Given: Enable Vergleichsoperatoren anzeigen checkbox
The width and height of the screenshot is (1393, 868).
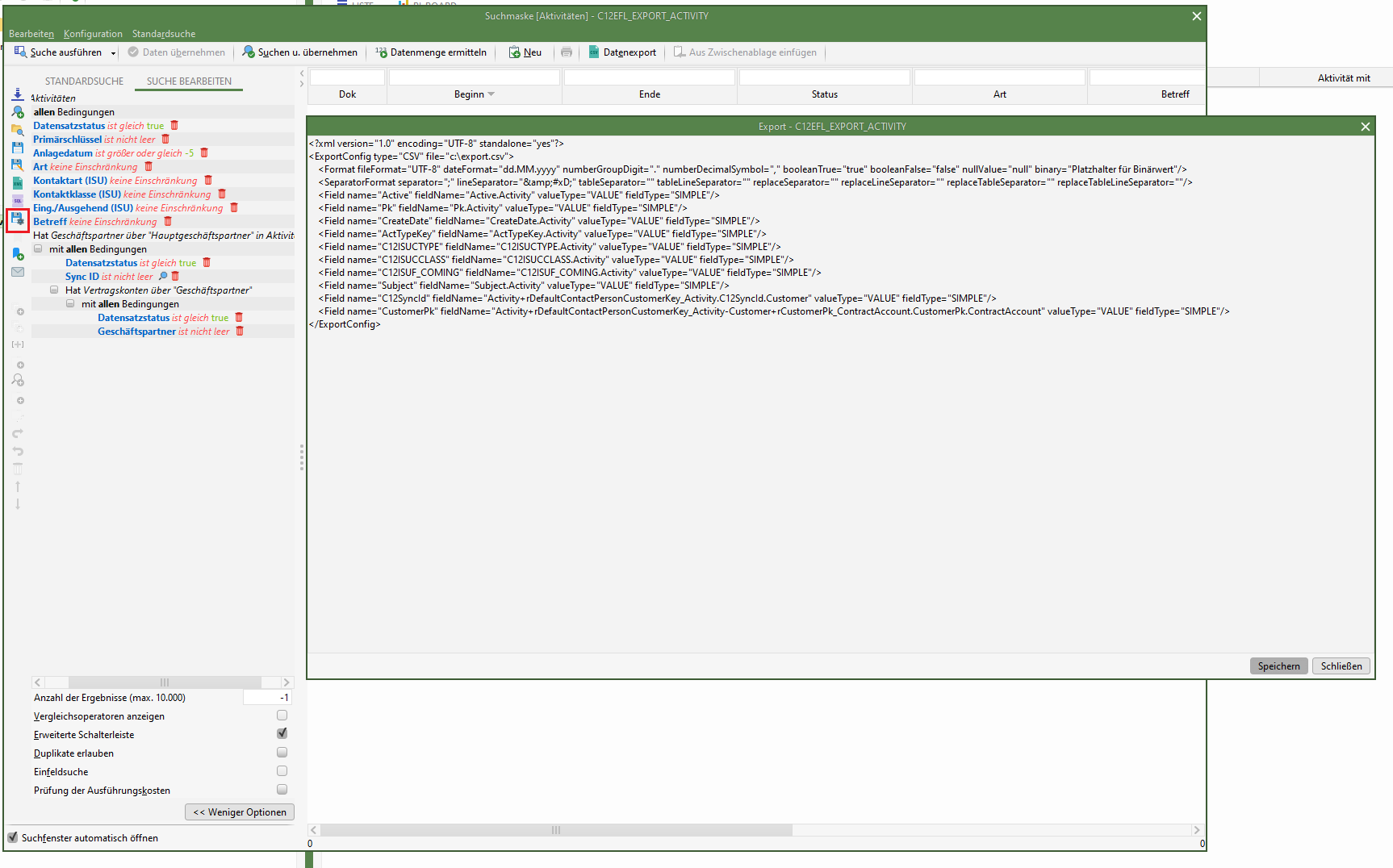Looking at the screenshot, I should click(282, 716).
